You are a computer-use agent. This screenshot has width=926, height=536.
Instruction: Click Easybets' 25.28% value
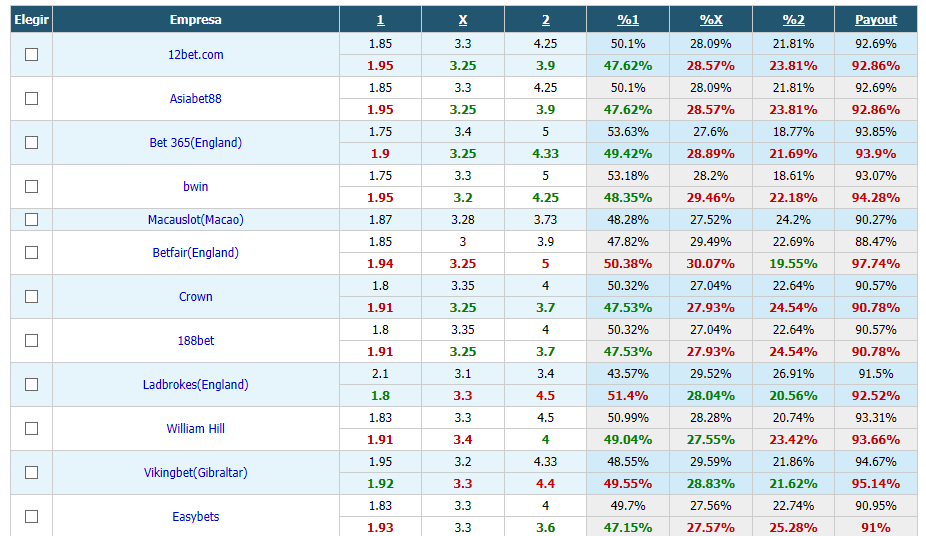point(793,527)
